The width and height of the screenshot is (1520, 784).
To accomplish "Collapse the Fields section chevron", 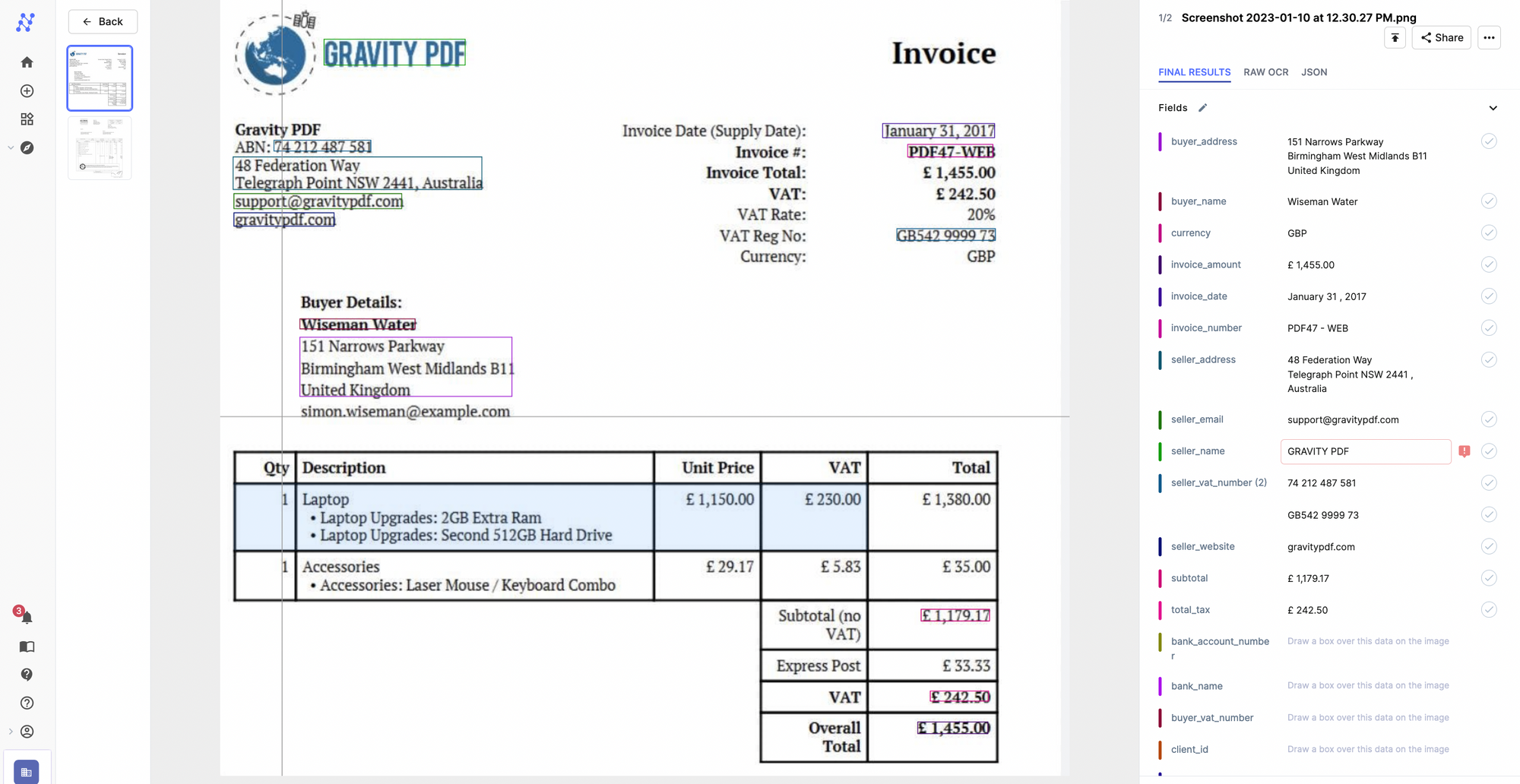I will point(1493,108).
